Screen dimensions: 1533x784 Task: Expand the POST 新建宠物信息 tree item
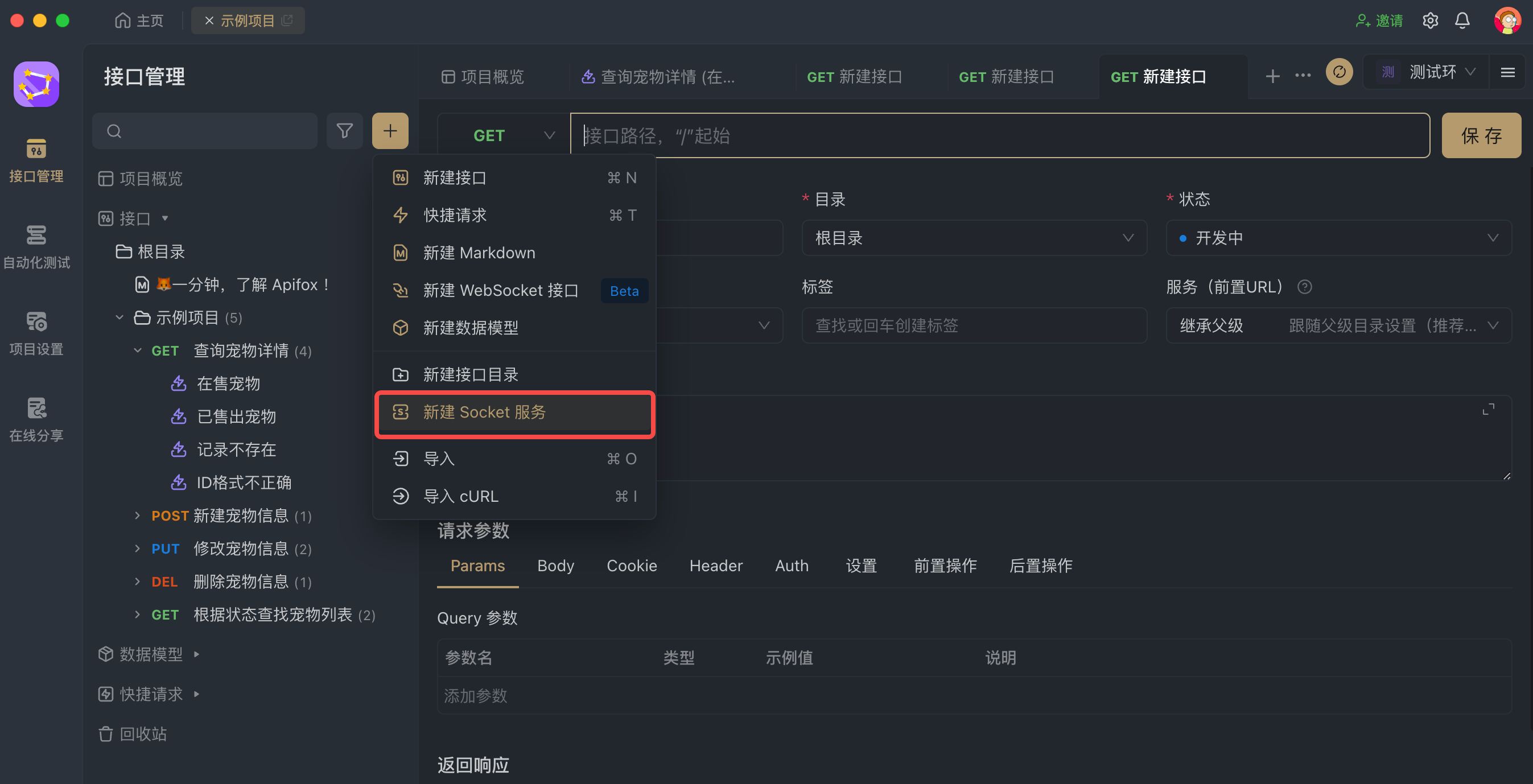tap(138, 515)
